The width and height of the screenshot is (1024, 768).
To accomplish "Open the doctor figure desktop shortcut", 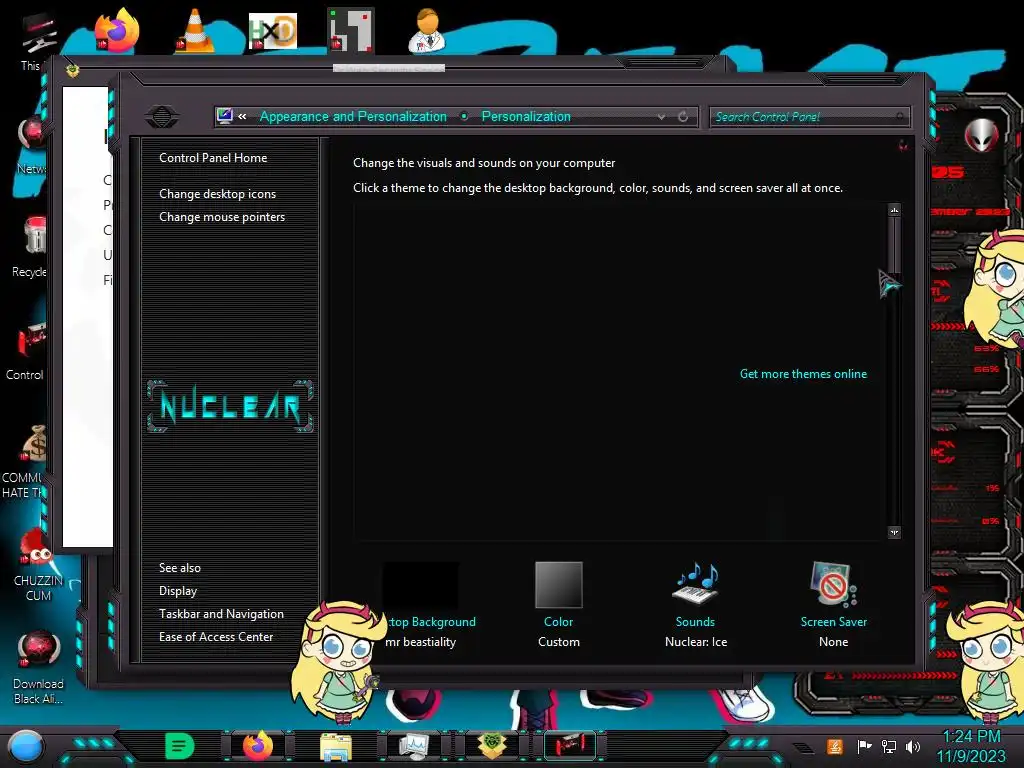I will [427, 30].
